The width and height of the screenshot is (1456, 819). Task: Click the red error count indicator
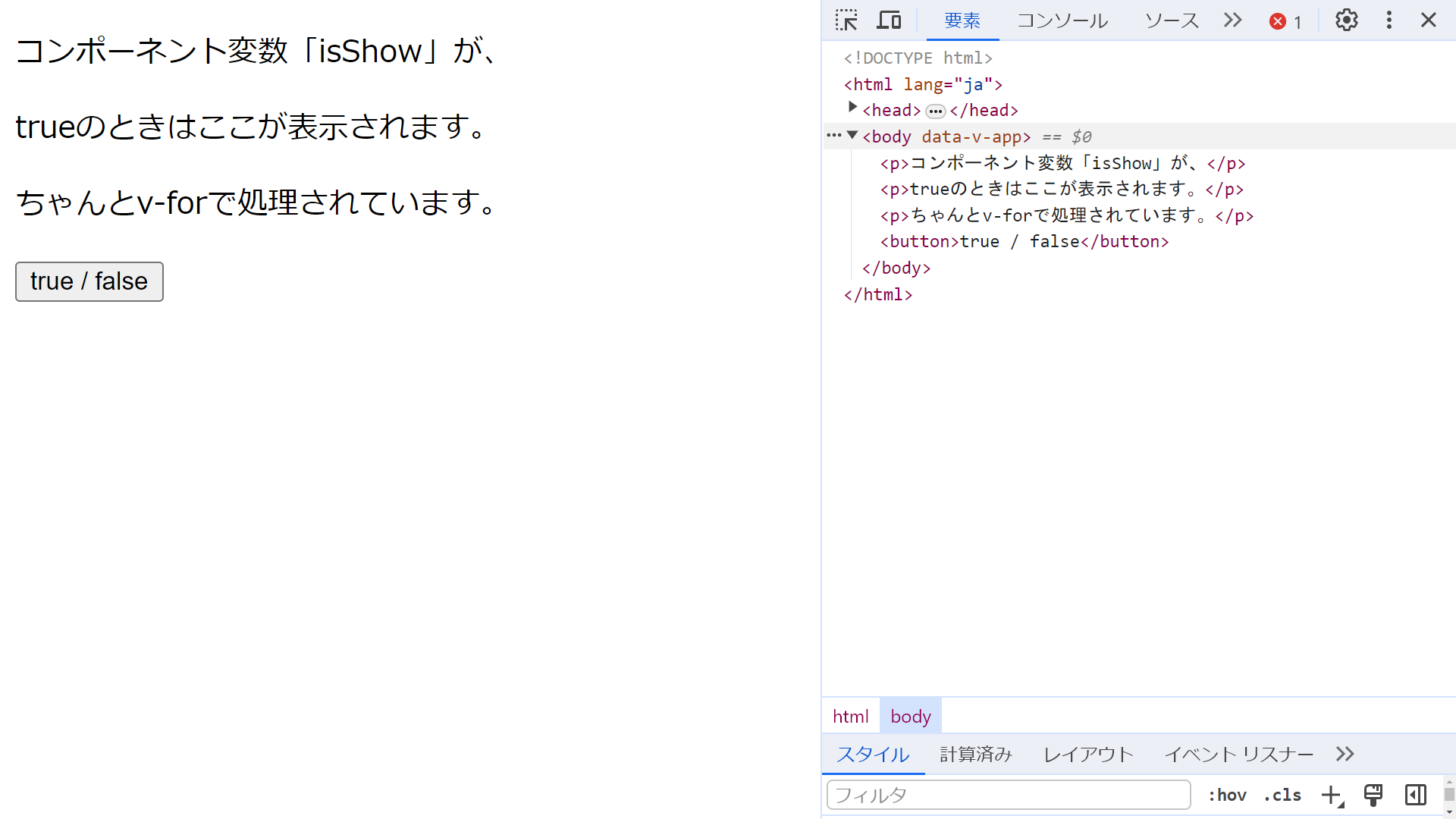(x=1285, y=21)
